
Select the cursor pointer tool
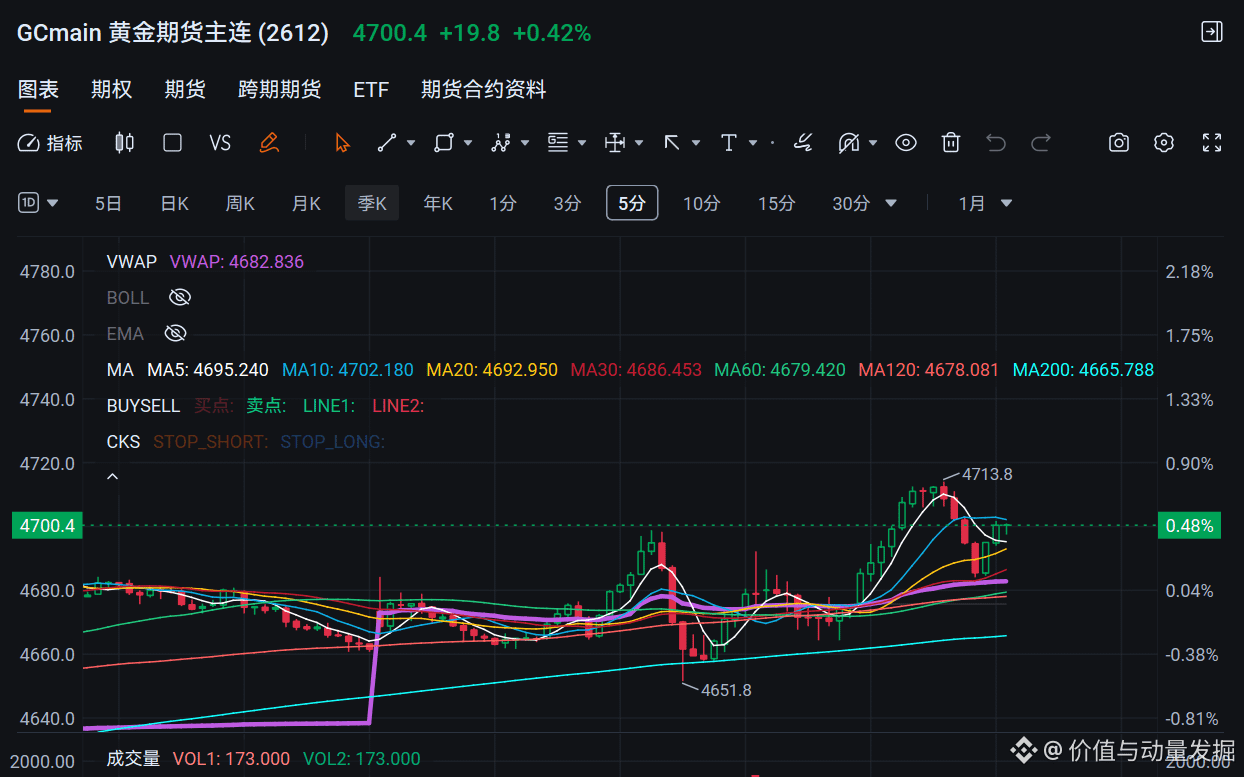click(x=343, y=143)
